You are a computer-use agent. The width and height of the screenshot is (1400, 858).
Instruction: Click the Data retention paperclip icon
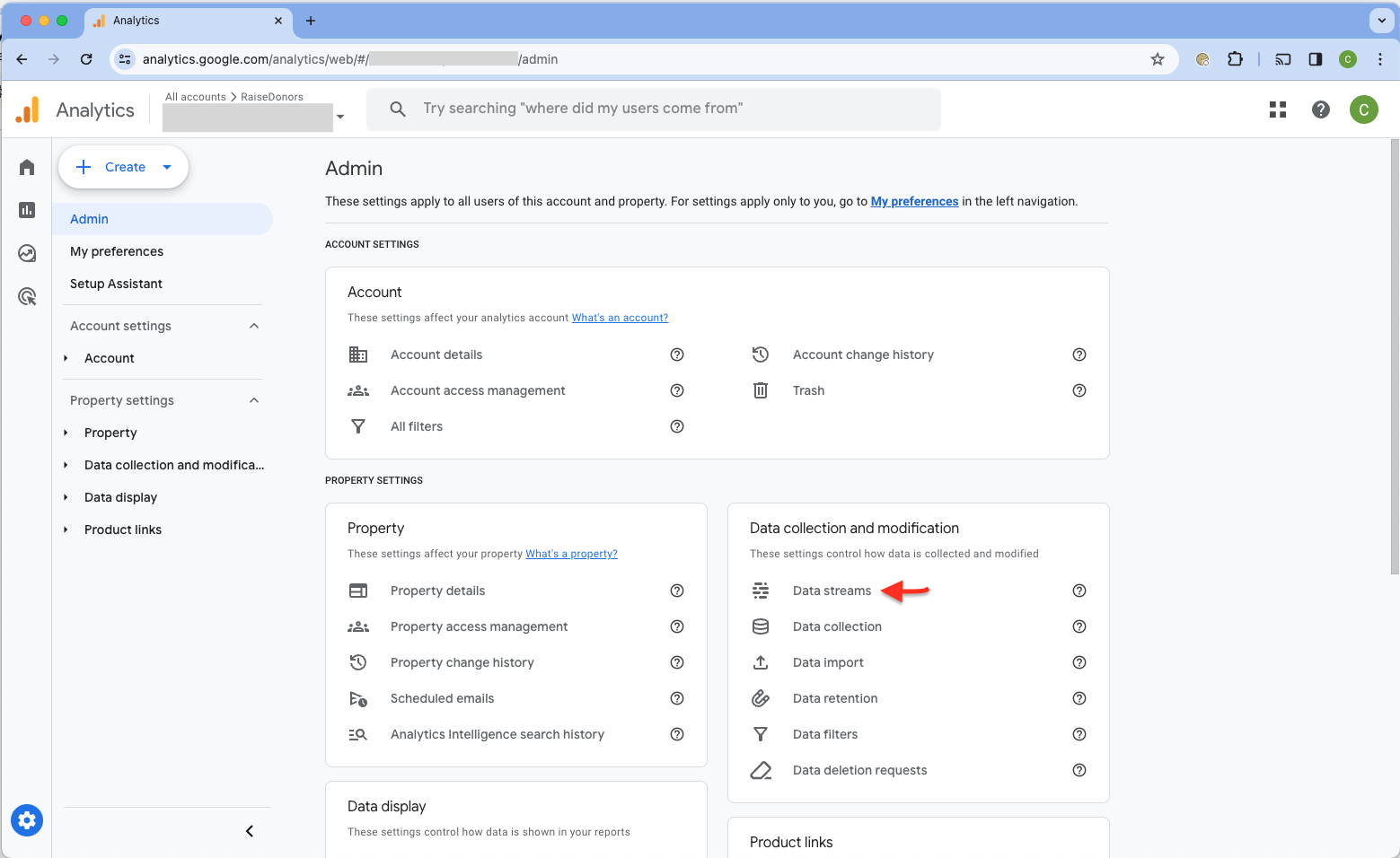[x=761, y=698]
